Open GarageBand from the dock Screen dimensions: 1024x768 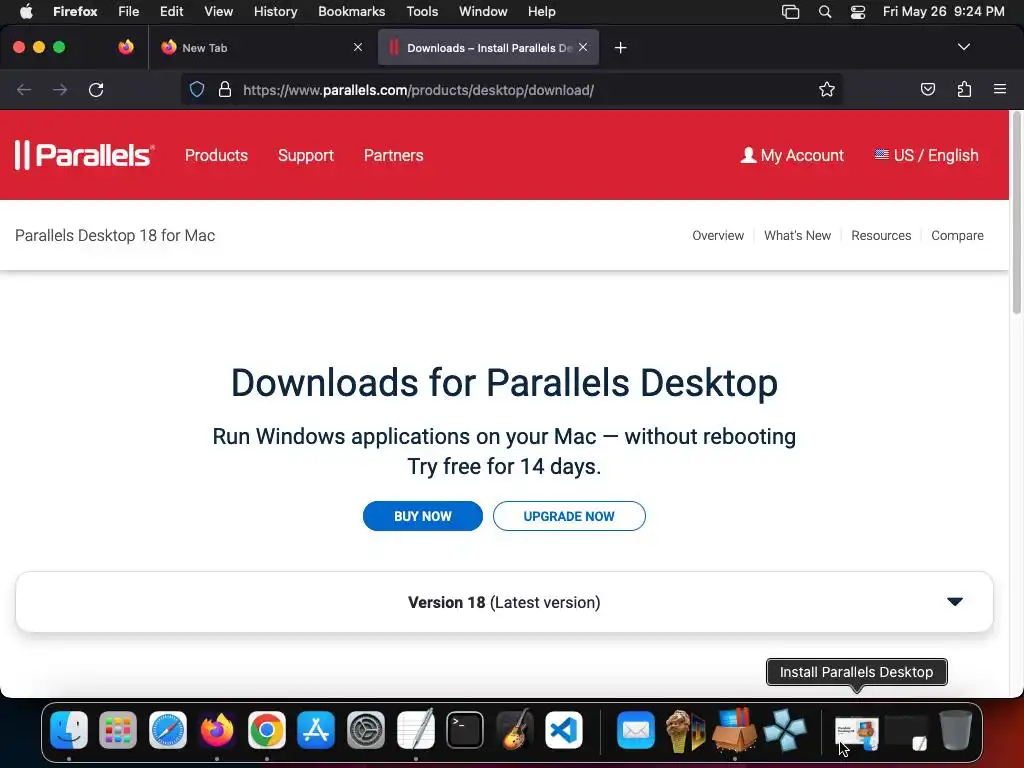(x=515, y=729)
